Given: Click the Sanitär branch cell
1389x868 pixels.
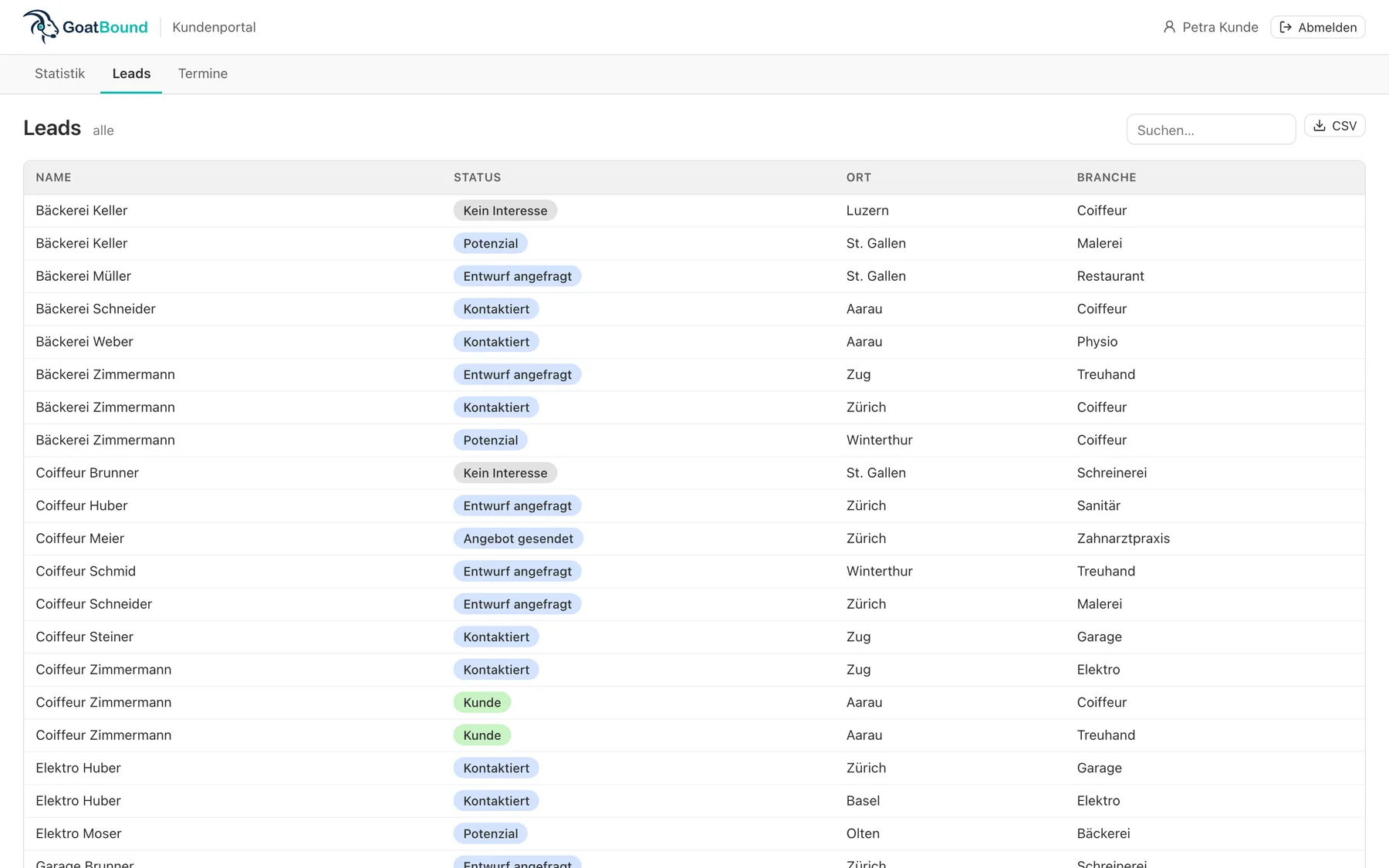Looking at the screenshot, I should 1098,505.
